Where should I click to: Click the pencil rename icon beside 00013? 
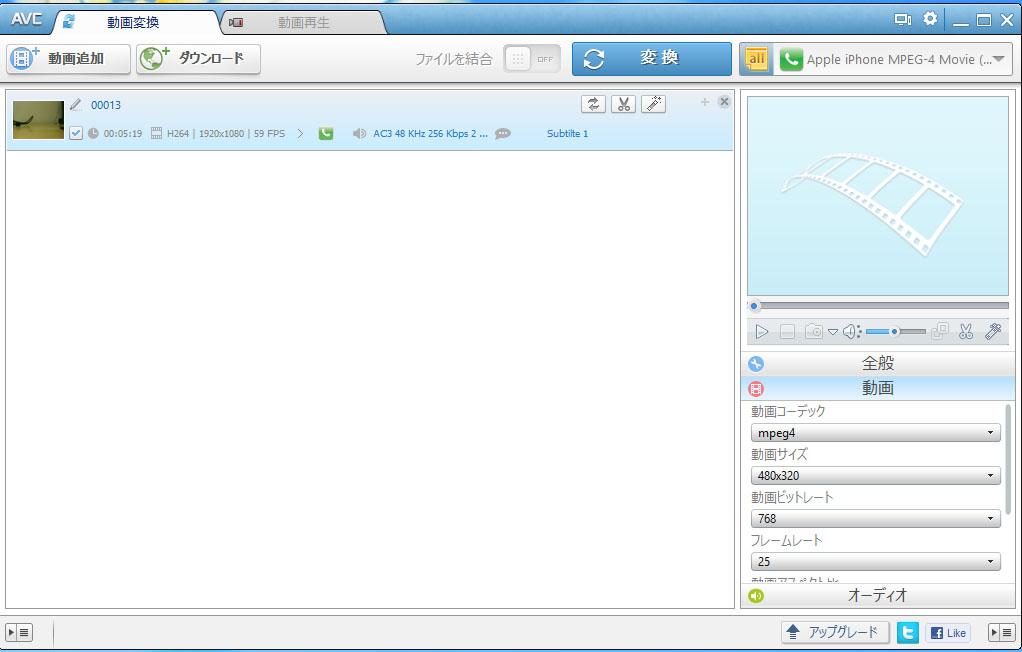pyautogui.click(x=76, y=104)
